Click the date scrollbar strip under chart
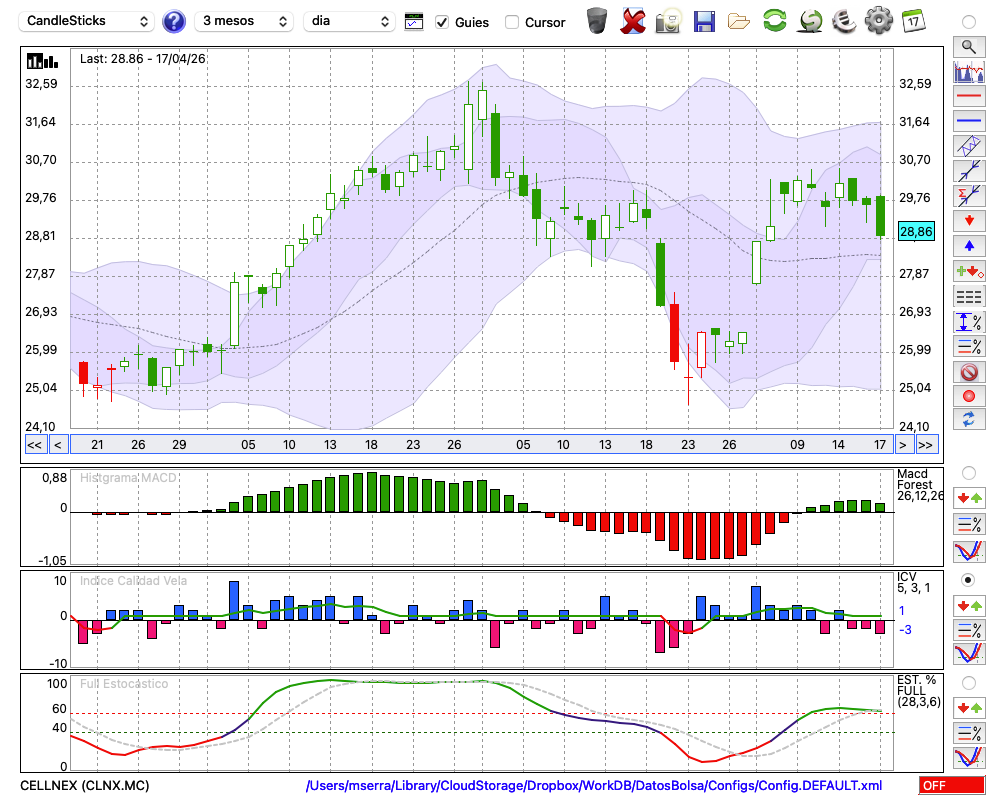The width and height of the screenshot is (1000, 800). coord(482,445)
